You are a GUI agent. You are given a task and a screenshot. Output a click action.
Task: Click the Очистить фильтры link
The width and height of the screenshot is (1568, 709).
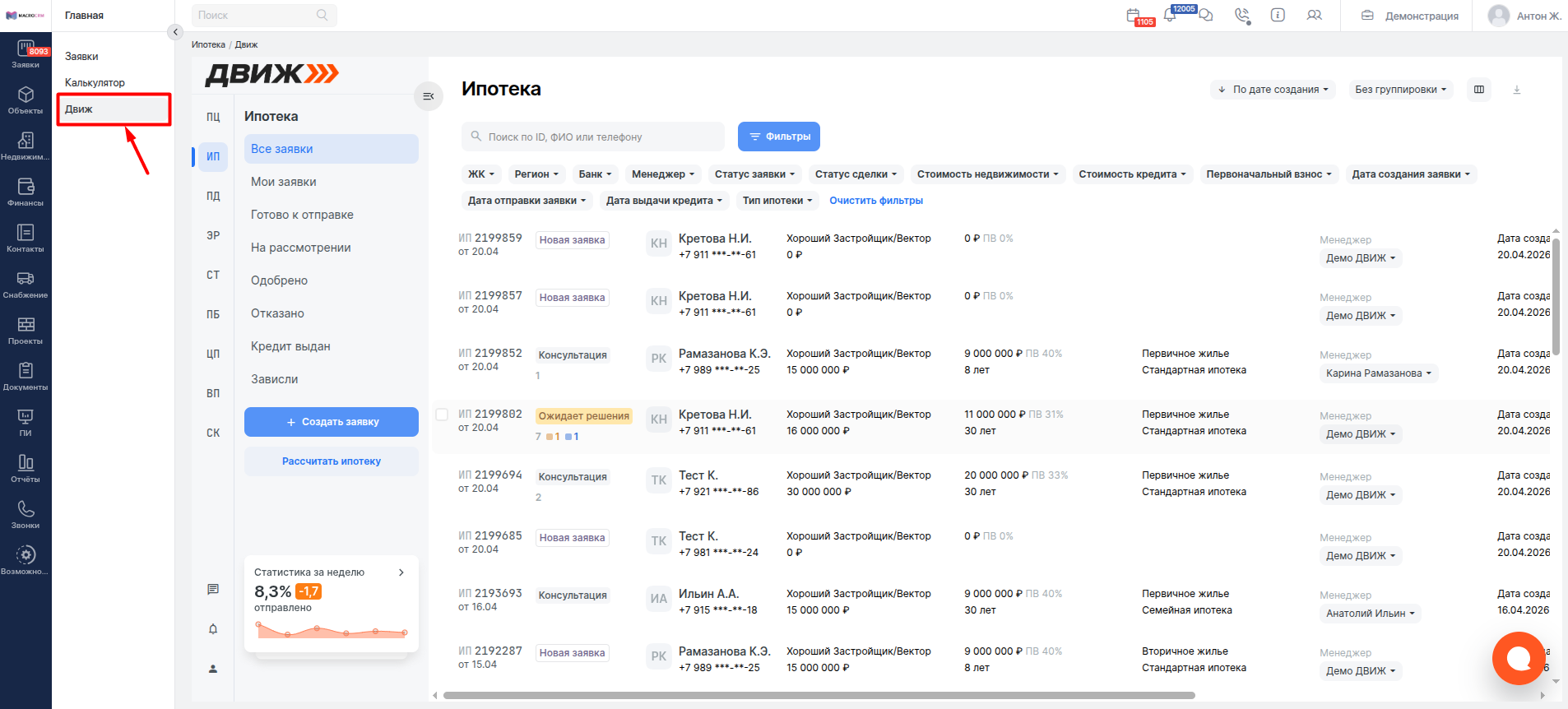(x=876, y=201)
